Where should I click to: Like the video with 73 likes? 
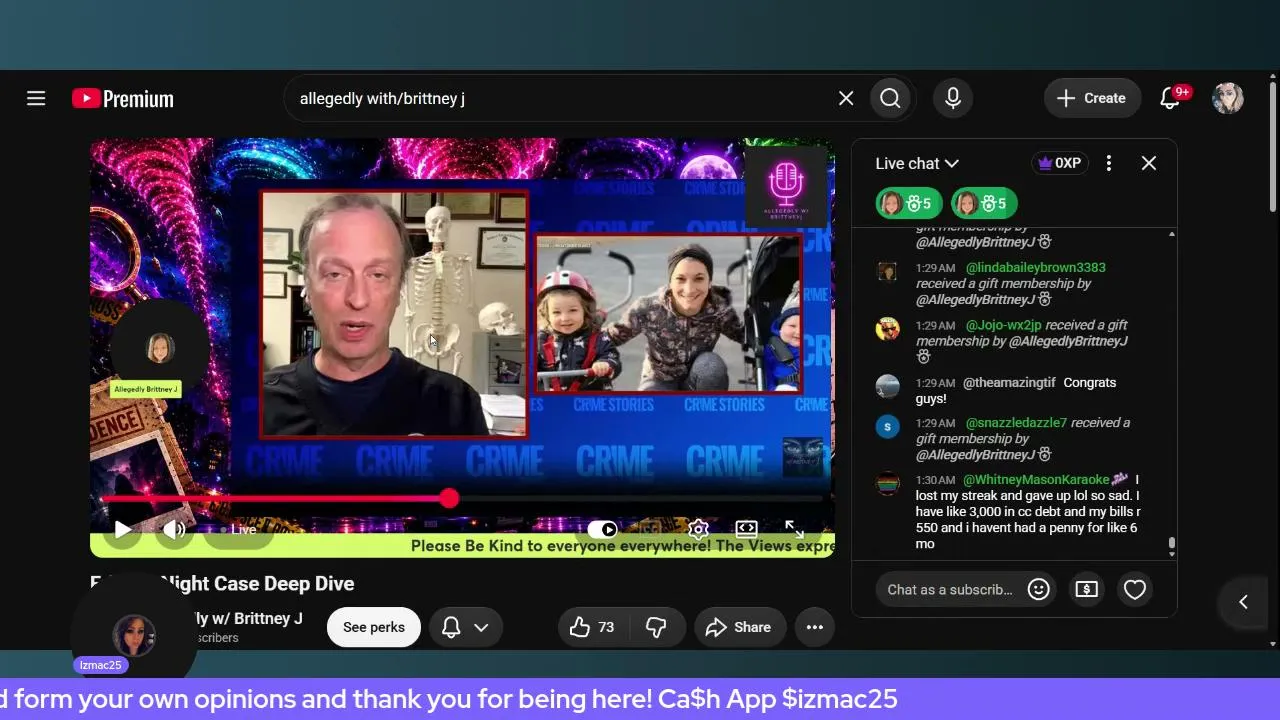[x=594, y=627]
